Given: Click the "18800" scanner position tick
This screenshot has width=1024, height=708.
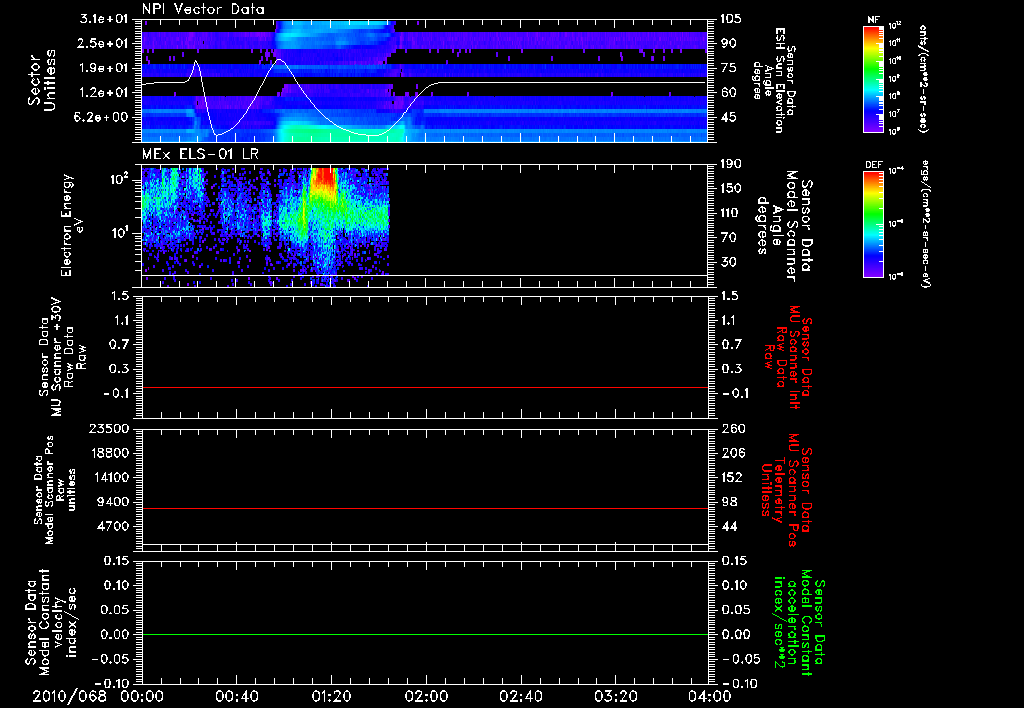Looking at the screenshot, I should coord(109,453).
